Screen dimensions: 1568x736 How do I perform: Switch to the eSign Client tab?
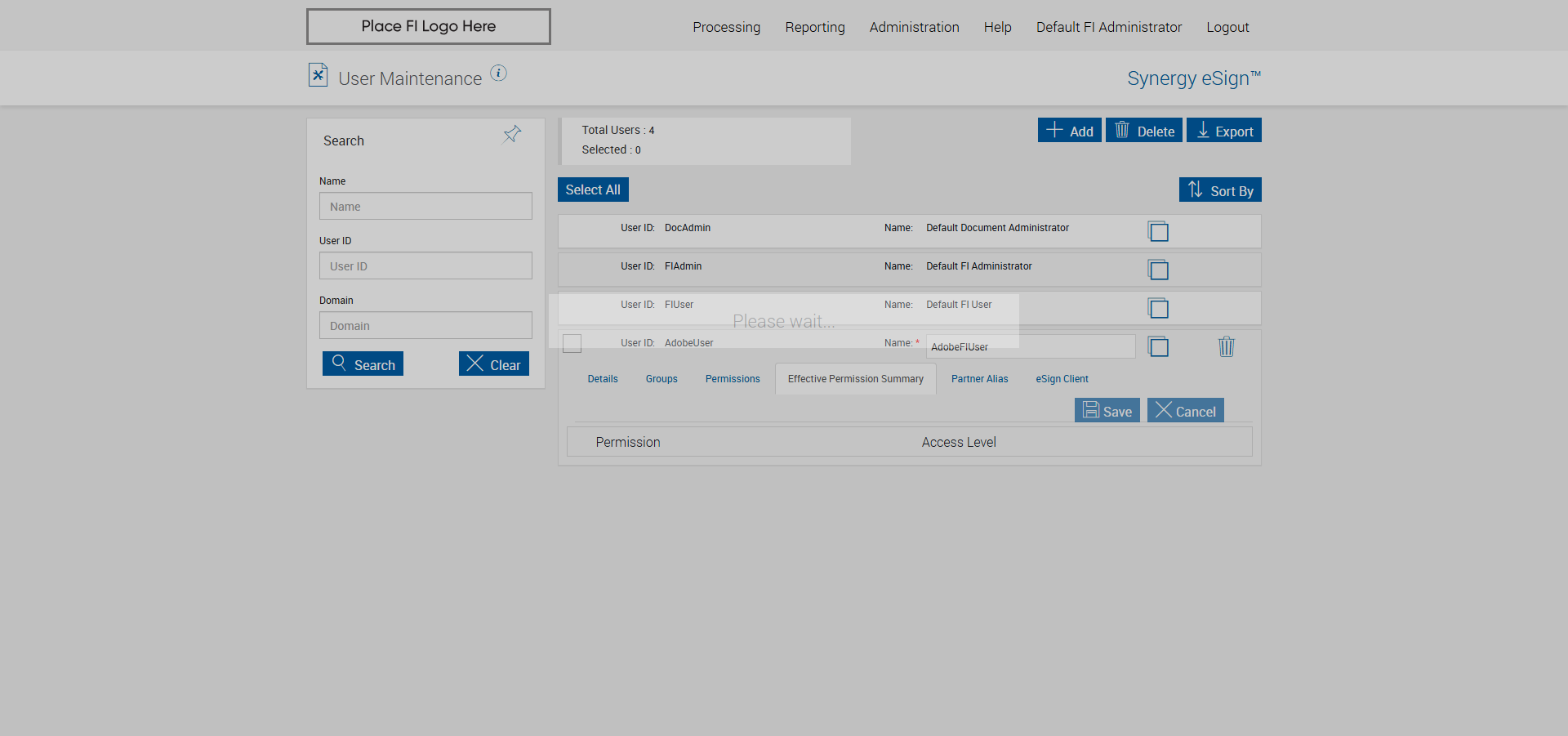coord(1062,379)
